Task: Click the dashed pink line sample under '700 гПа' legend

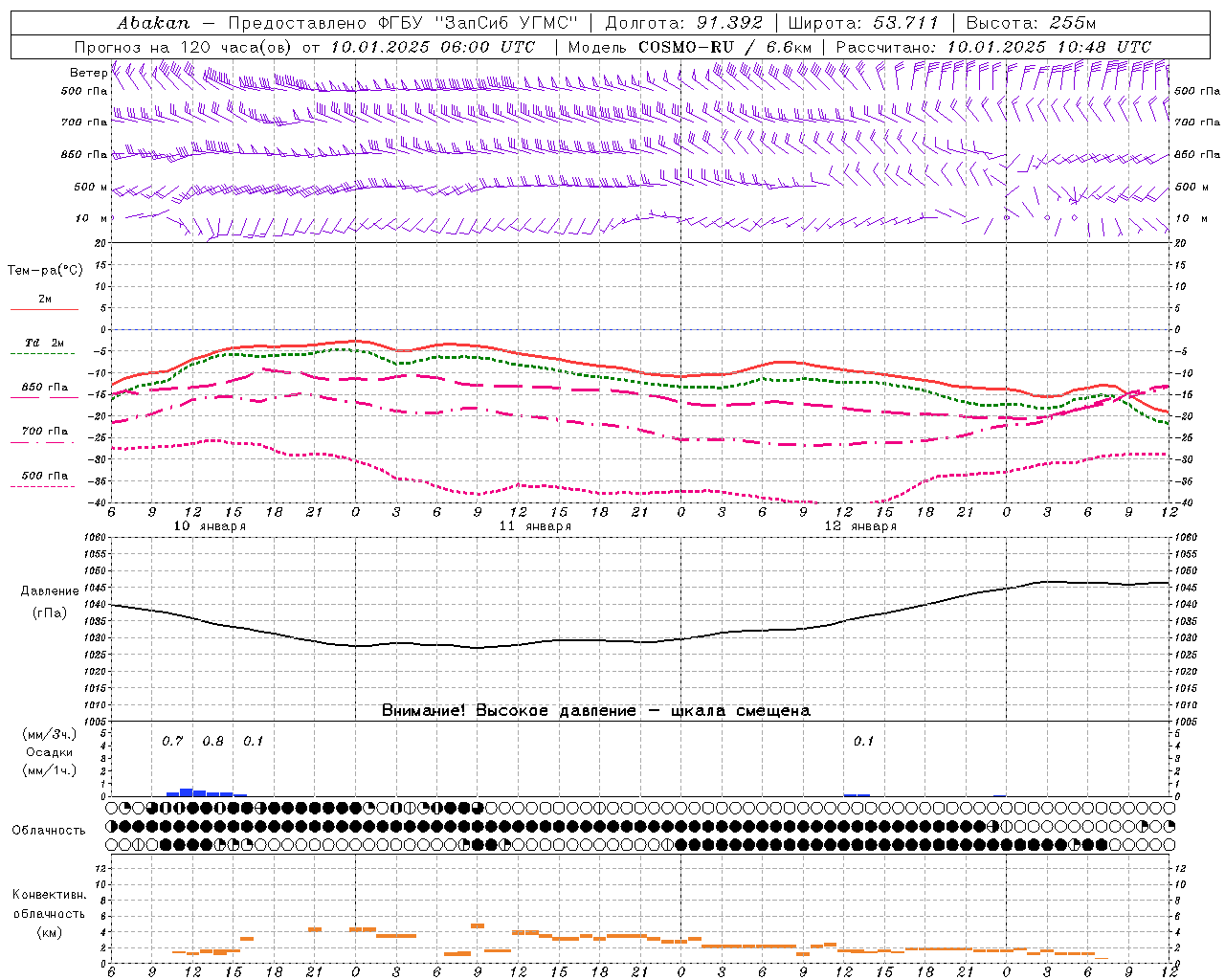Action: coord(42,442)
